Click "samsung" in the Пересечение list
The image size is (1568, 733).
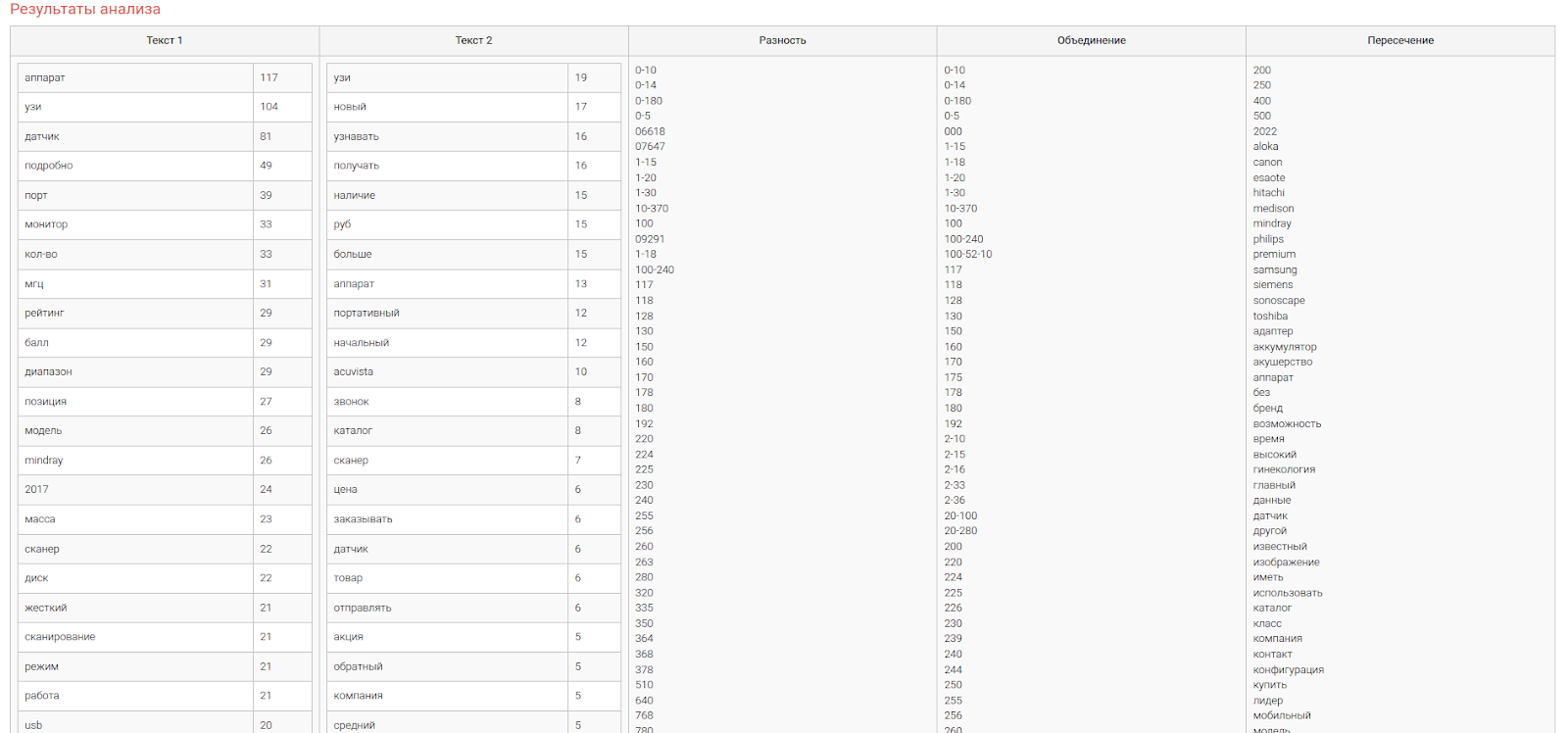click(1274, 269)
